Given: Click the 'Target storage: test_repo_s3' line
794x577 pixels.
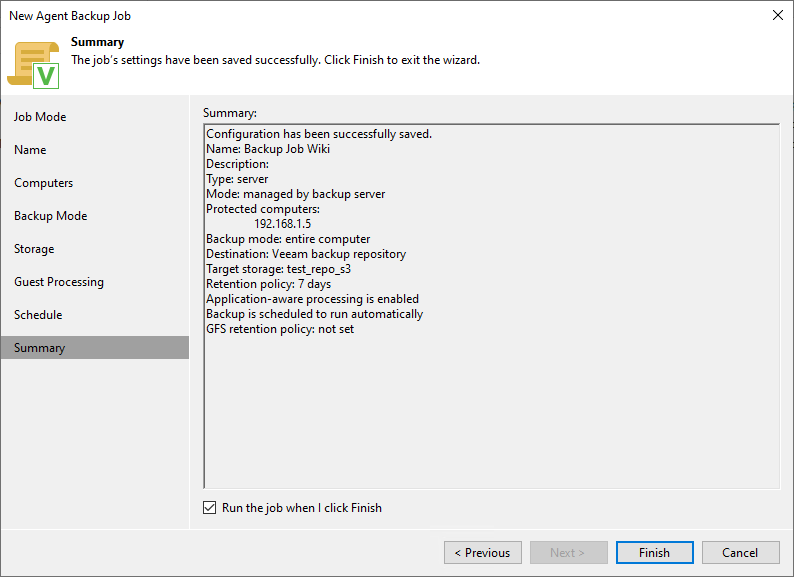Looking at the screenshot, I should [x=278, y=269].
